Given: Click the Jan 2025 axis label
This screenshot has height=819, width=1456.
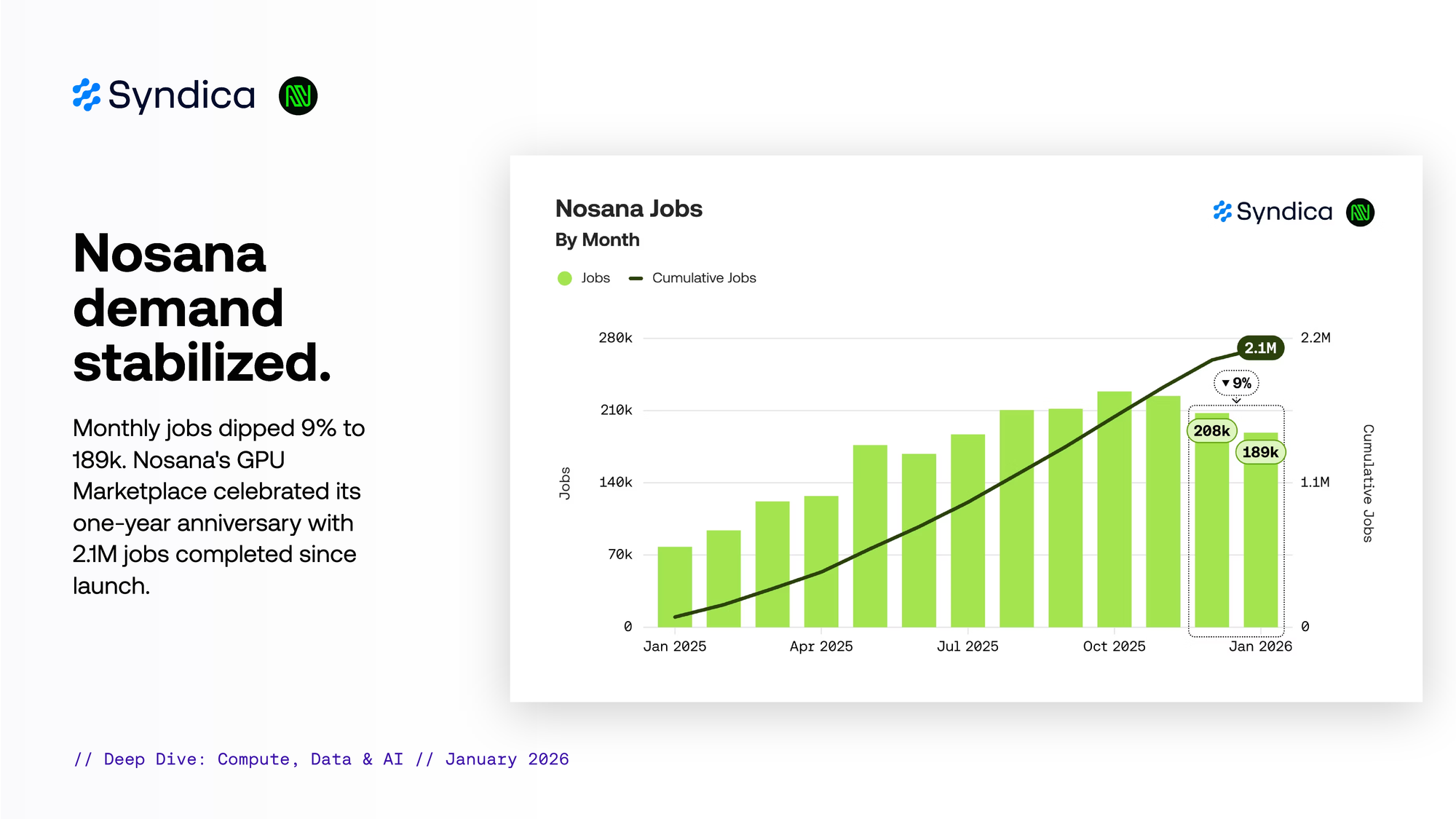Looking at the screenshot, I should coord(674,646).
